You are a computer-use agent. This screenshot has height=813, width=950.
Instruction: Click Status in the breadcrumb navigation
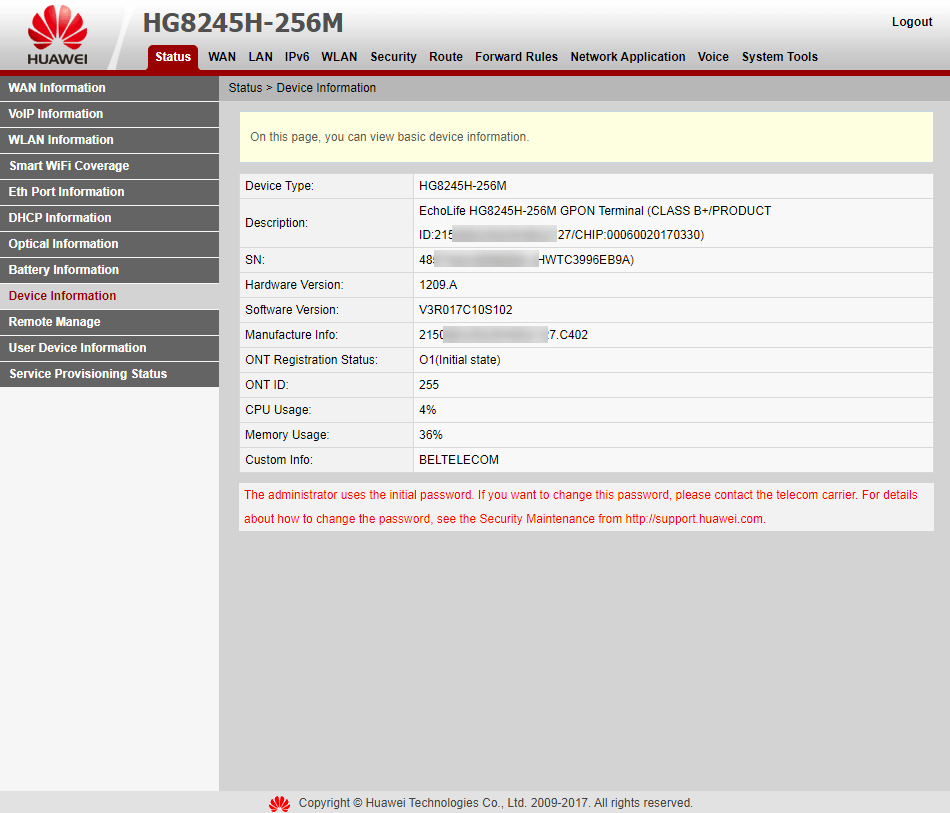click(x=245, y=88)
